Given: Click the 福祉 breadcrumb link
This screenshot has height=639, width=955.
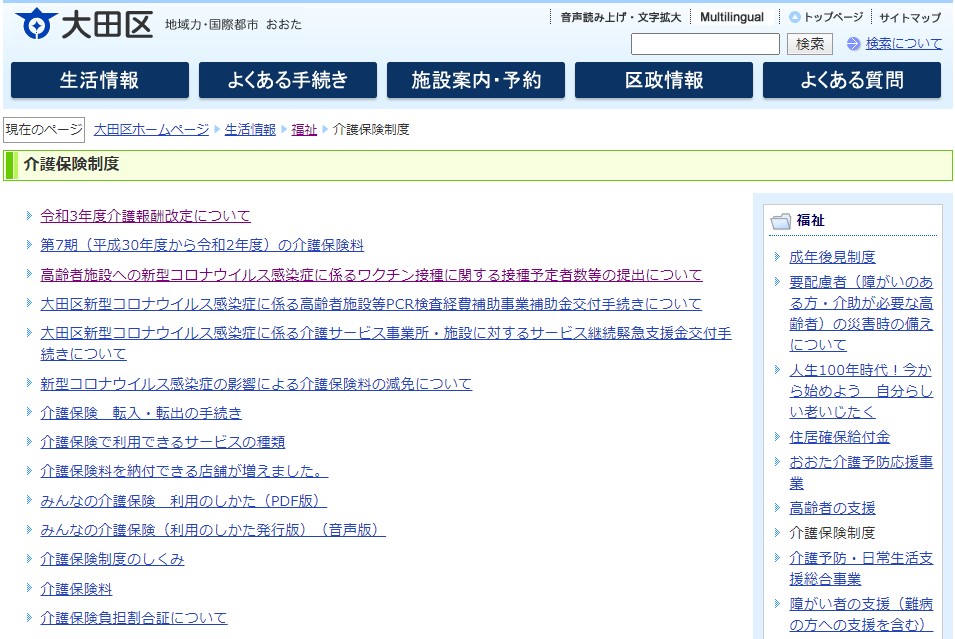Looking at the screenshot, I should click(304, 129).
